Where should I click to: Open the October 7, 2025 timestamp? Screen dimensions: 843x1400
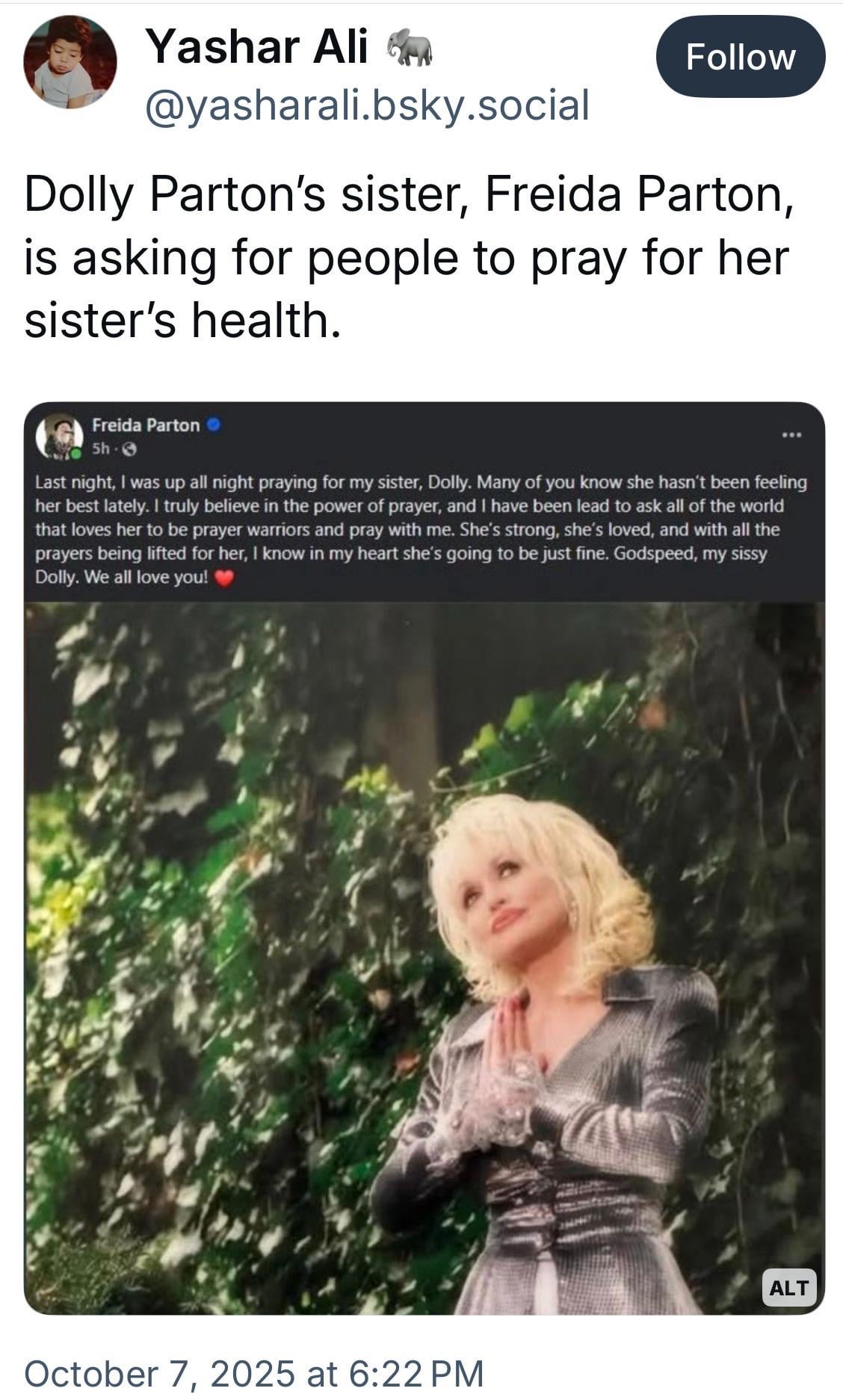pyautogui.click(x=254, y=1373)
